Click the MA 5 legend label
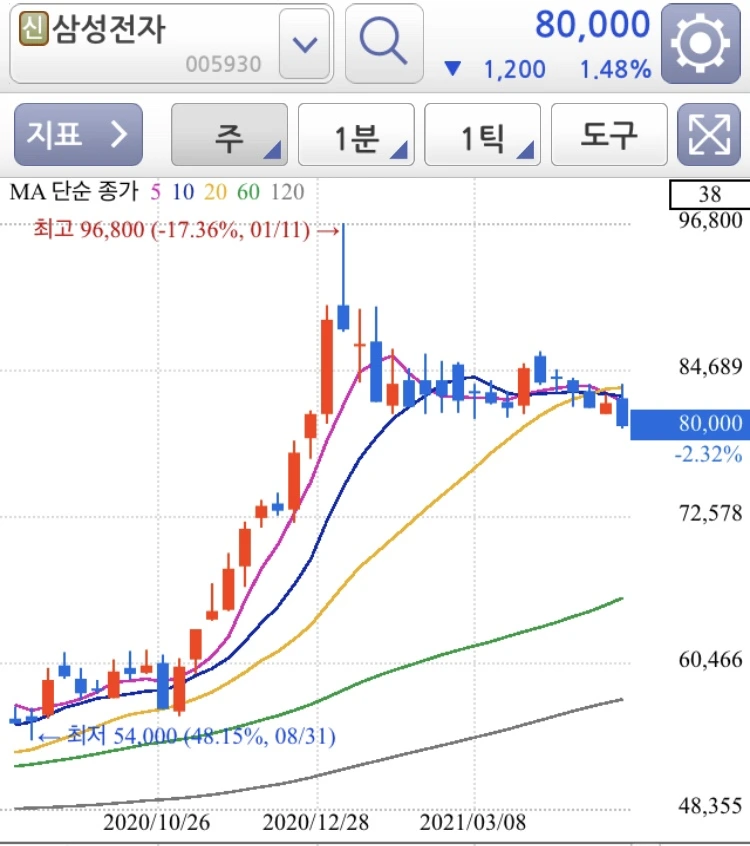Screen dimensions: 750x846 (155, 192)
